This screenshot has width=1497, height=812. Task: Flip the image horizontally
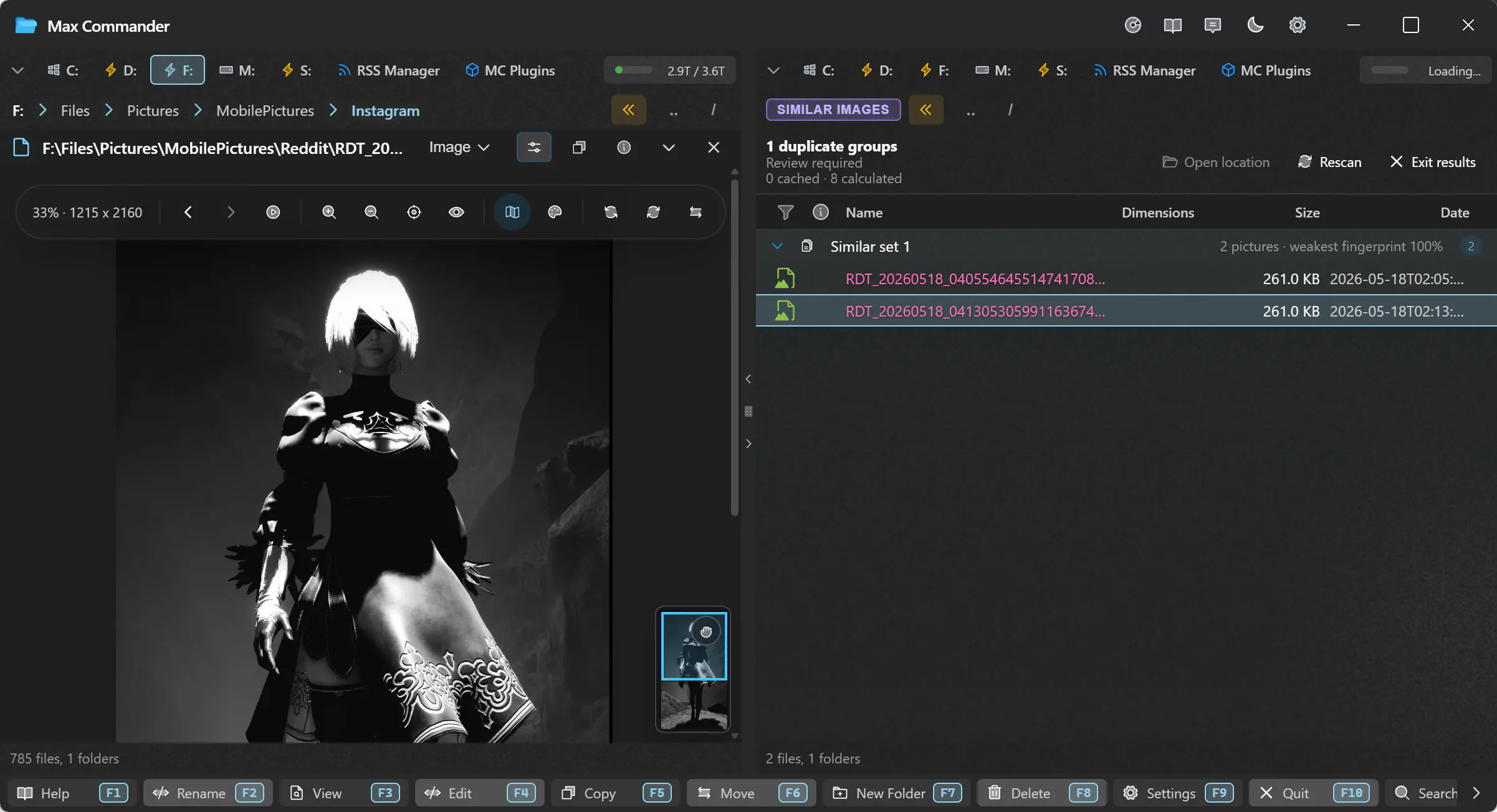(696, 213)
